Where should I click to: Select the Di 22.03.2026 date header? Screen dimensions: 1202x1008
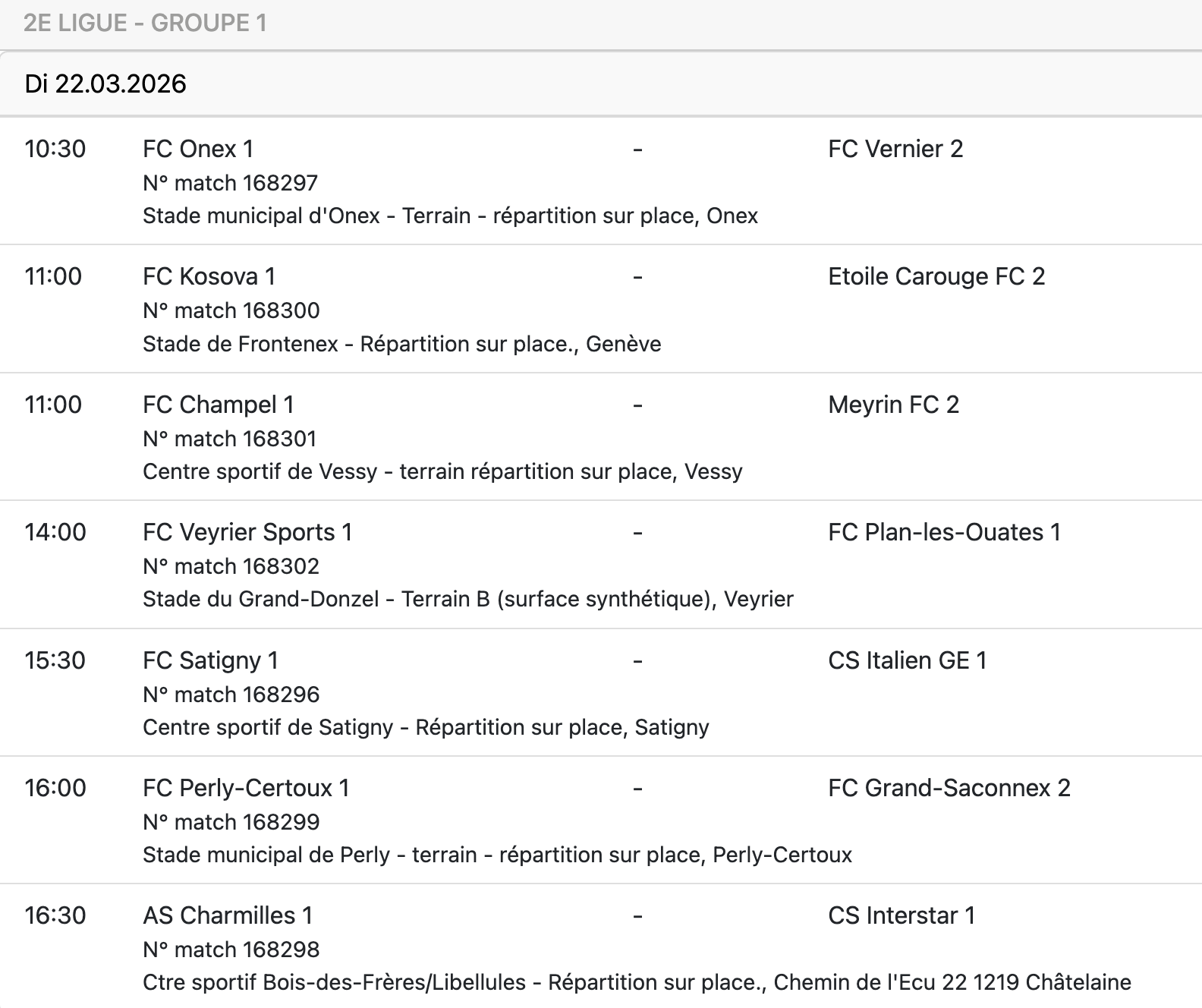[105, 83]
